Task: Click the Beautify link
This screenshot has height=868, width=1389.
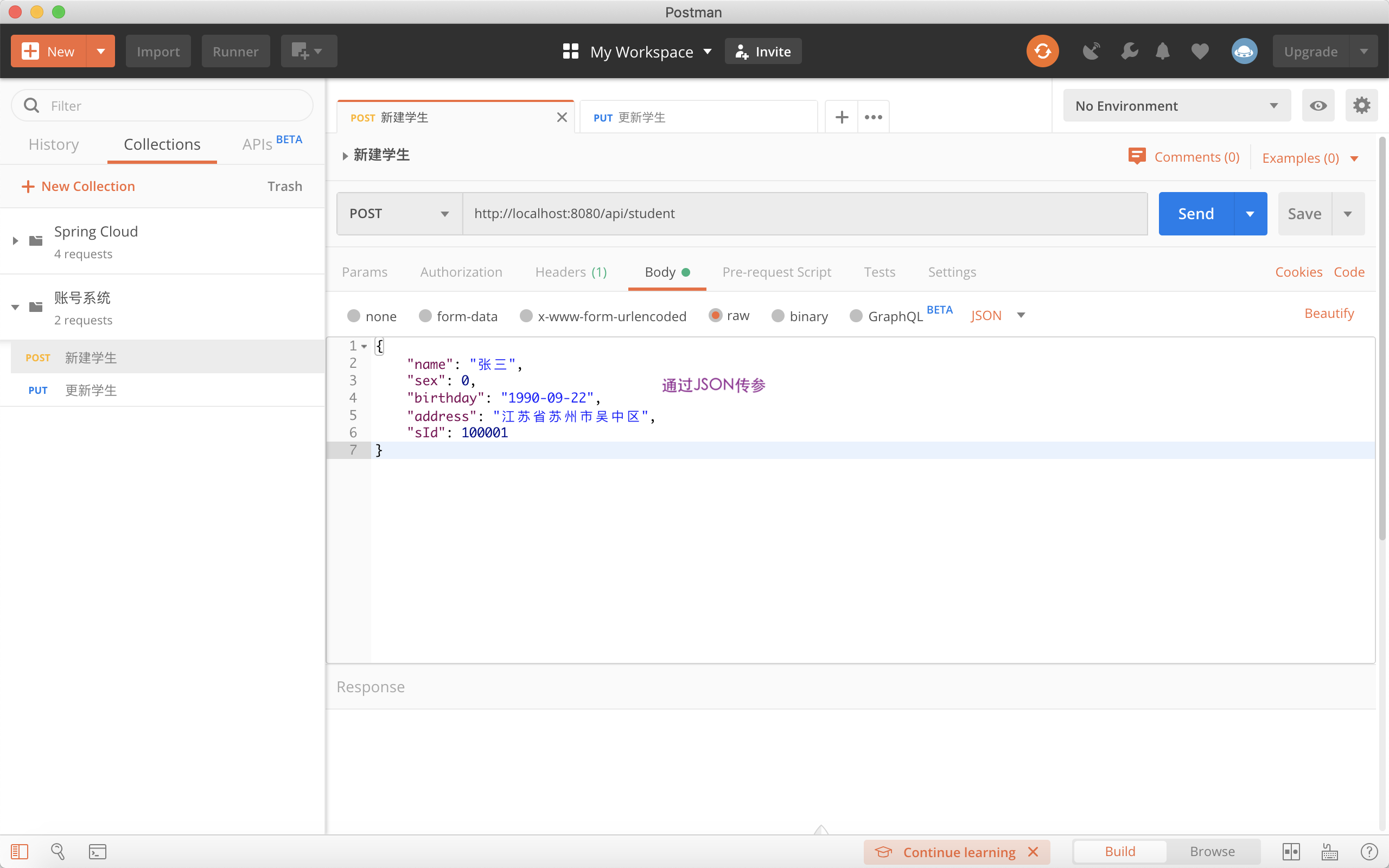Action: point(1329,313)
